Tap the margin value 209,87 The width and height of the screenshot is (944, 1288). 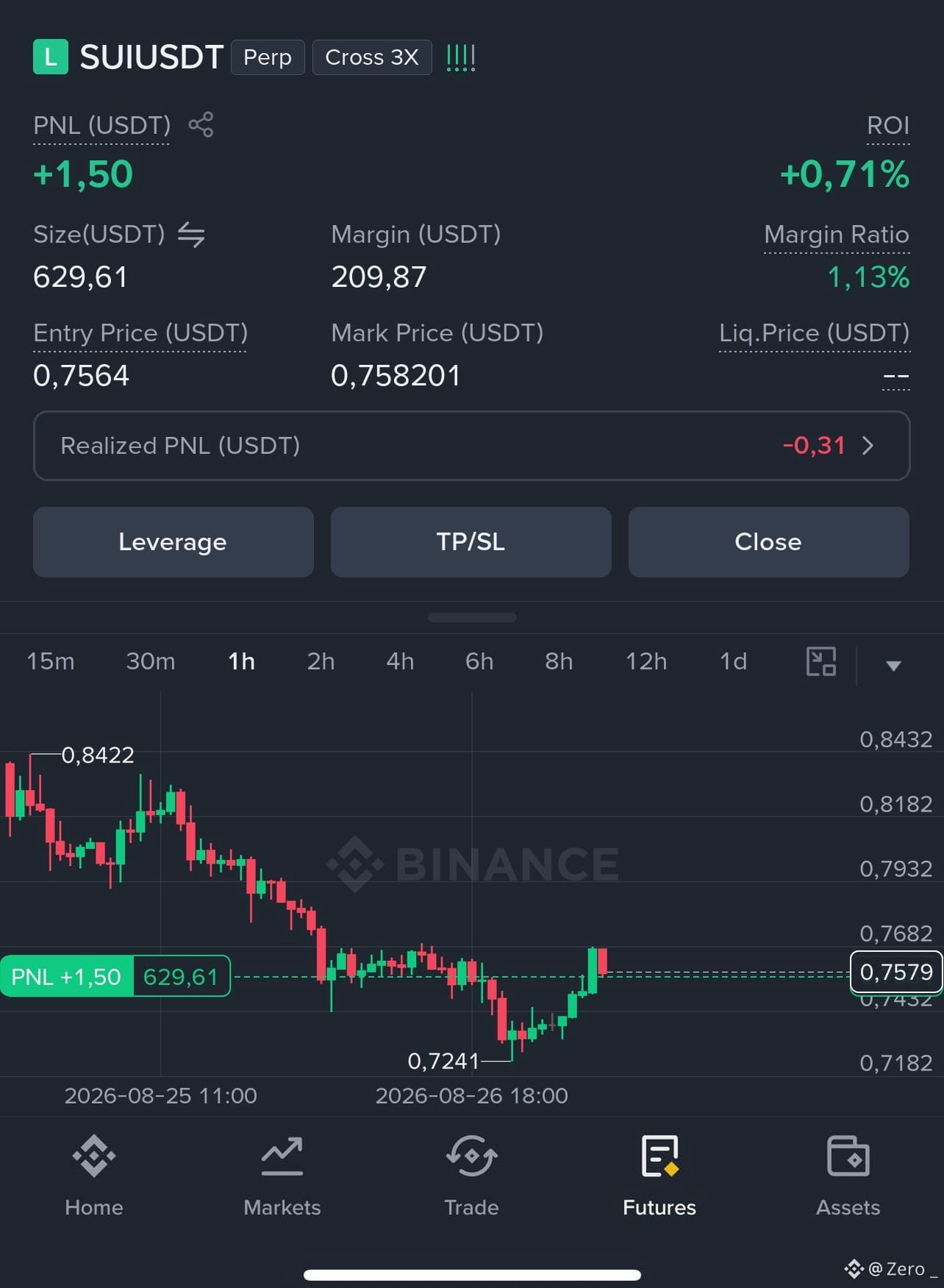[x=379, y=277]
